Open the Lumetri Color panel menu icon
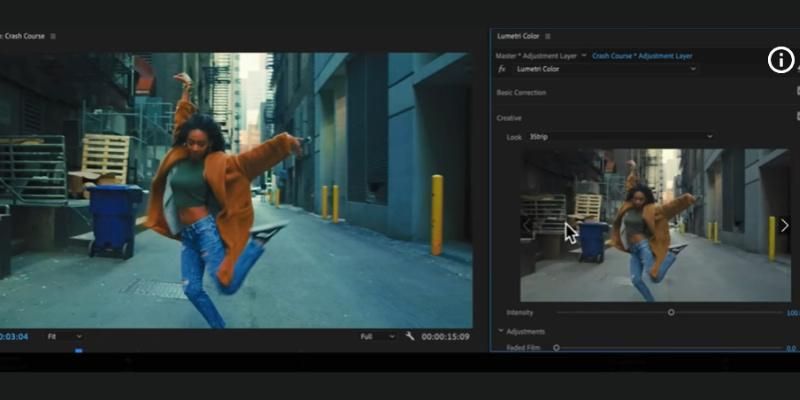 click(548, 36)
